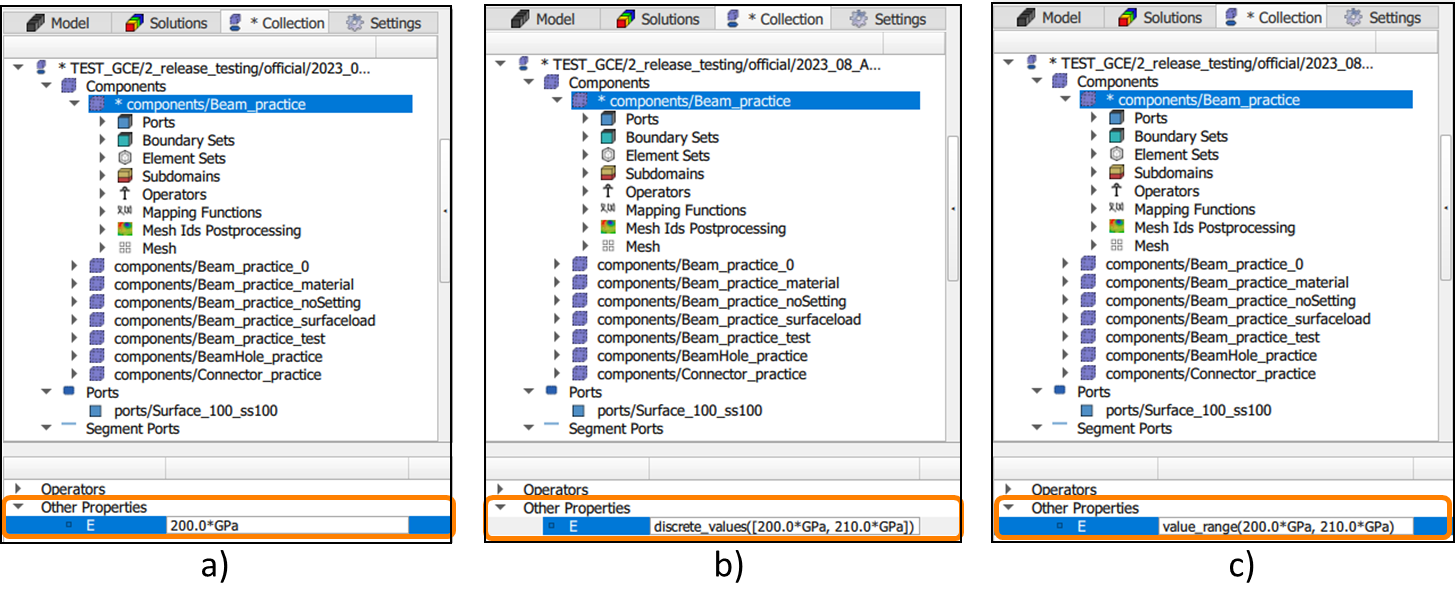Click the Operators arrow icon in panel a

pos(125,194)
